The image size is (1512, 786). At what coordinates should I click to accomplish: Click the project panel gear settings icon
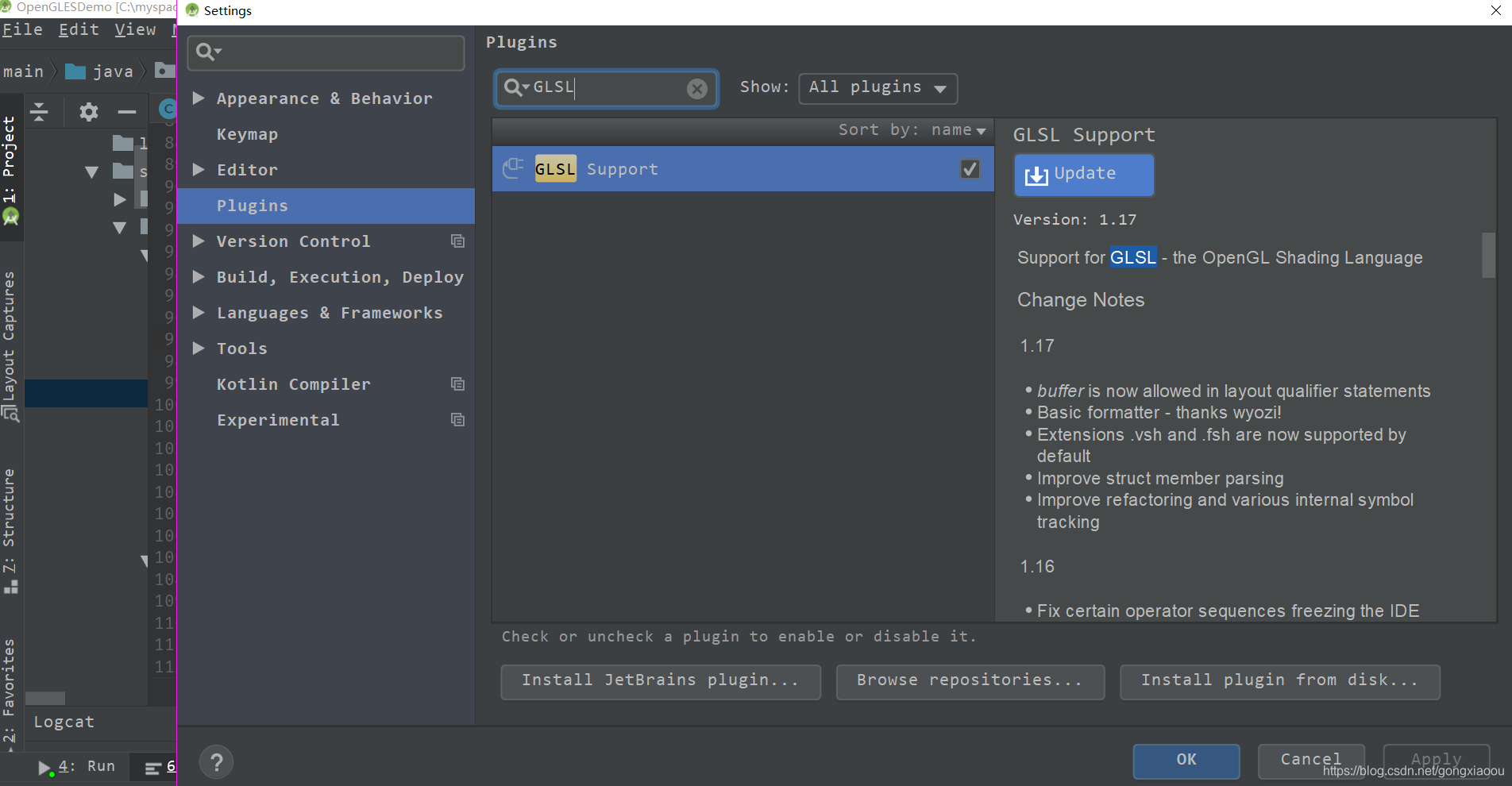tap(88, 112)
